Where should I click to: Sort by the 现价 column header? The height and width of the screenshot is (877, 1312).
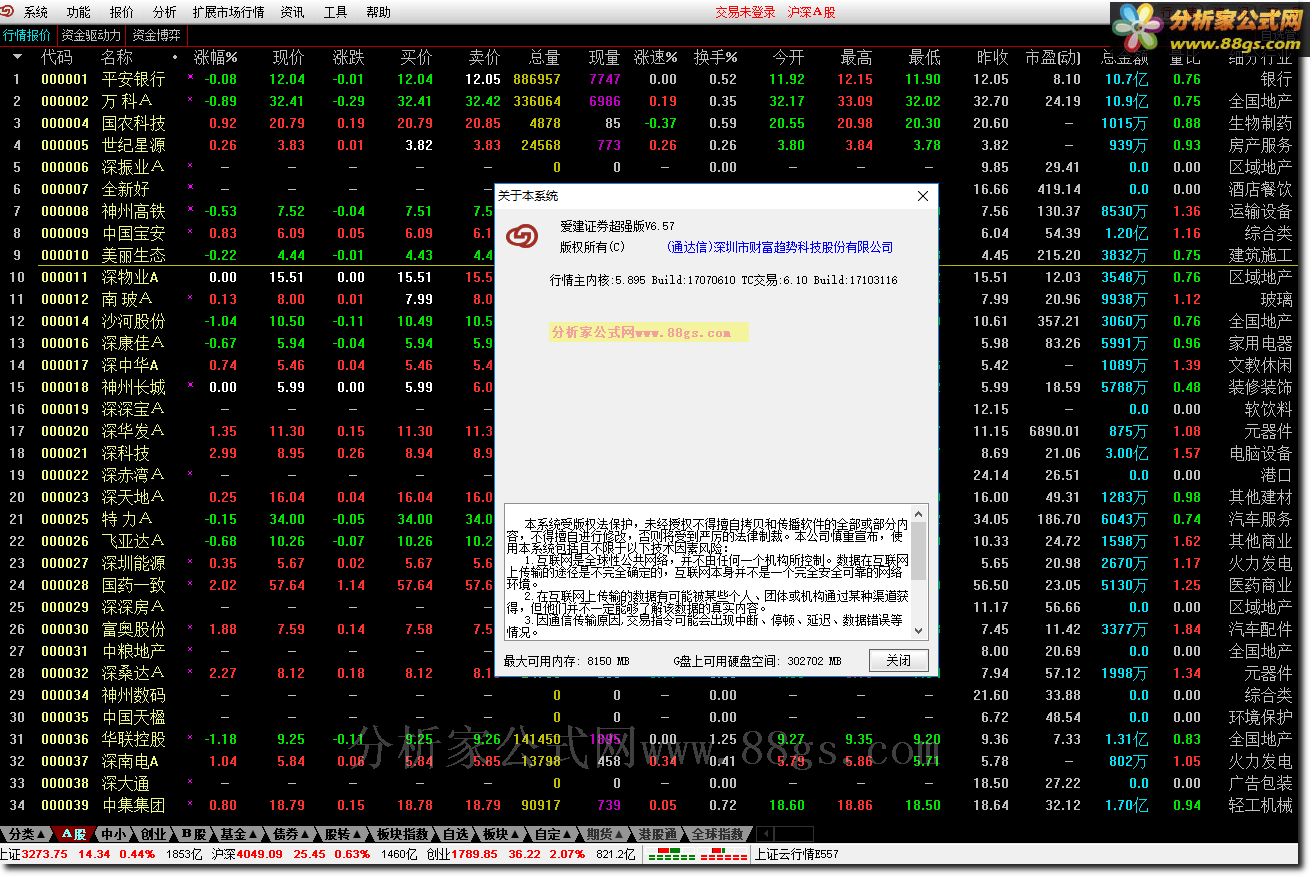(x=288, y=57)
